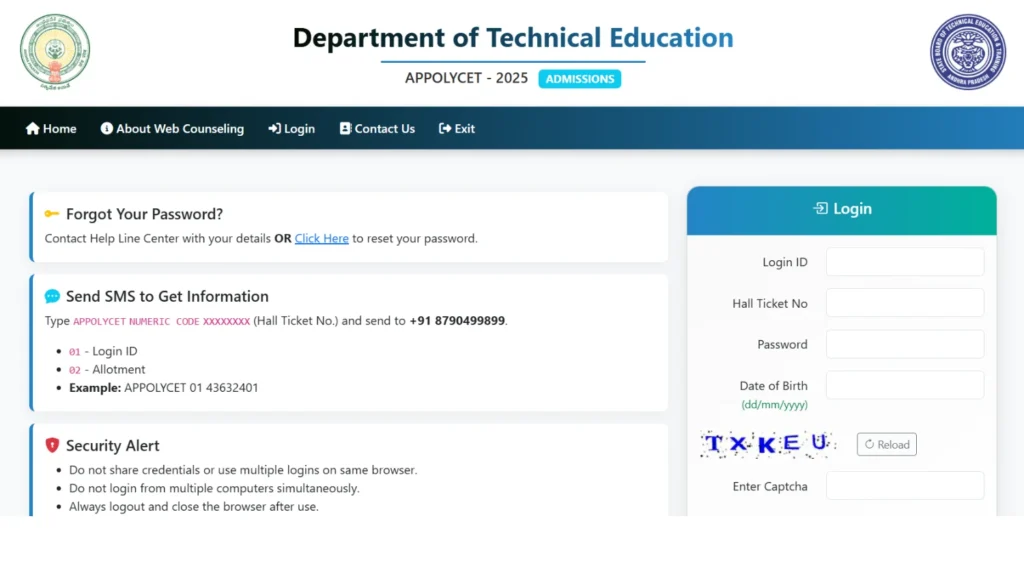
Task: Click the Home house icon in navbar
Action: [33, 129]
